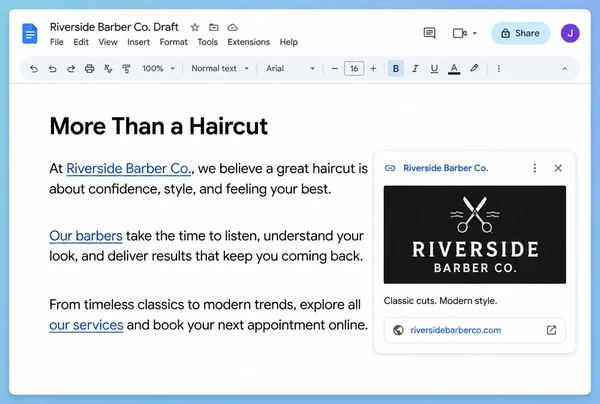
Task: Toggle bold formatting
Action: click(396, 69)
